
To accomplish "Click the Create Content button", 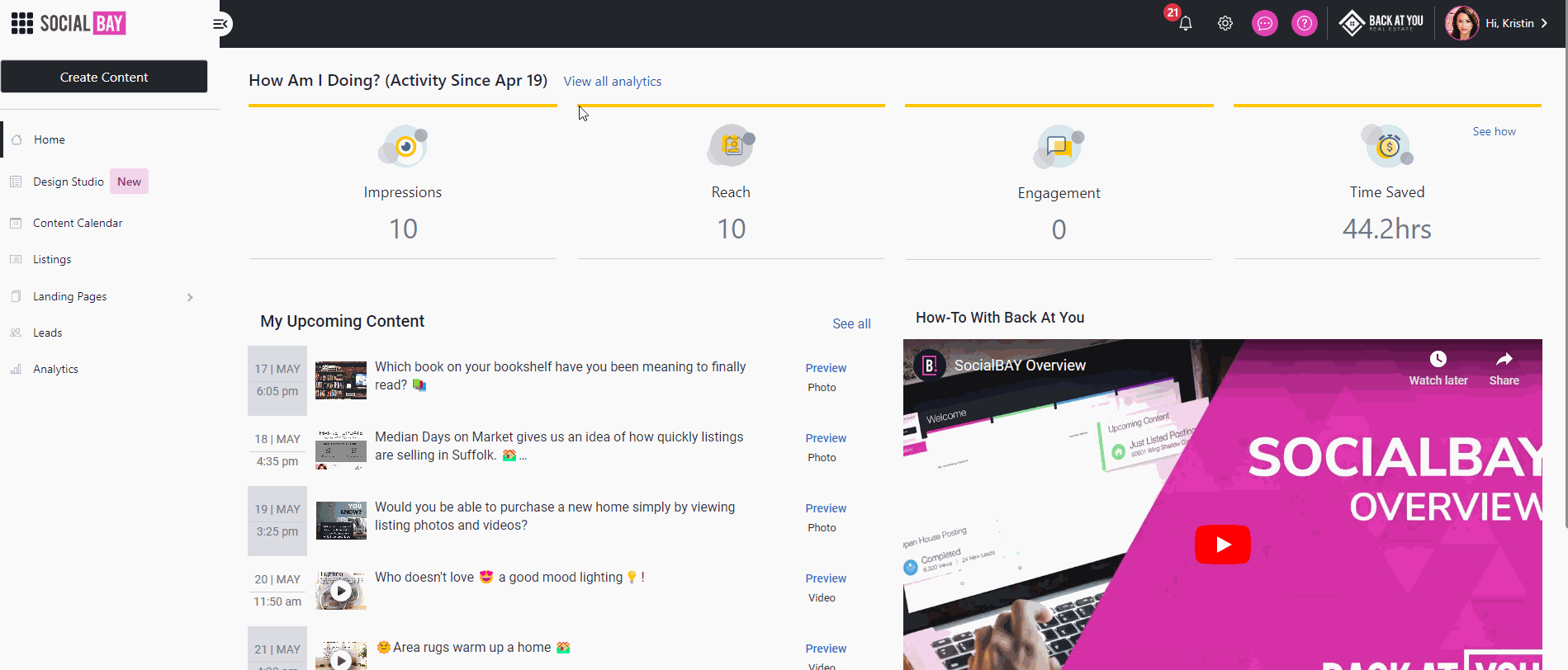I will [104, 77].
